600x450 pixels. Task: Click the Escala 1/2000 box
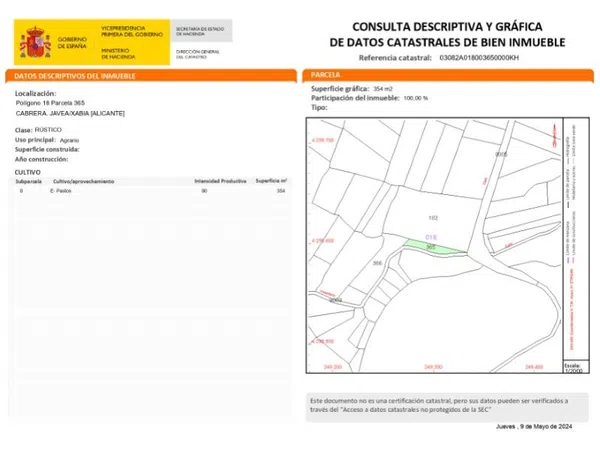point(571,369)
